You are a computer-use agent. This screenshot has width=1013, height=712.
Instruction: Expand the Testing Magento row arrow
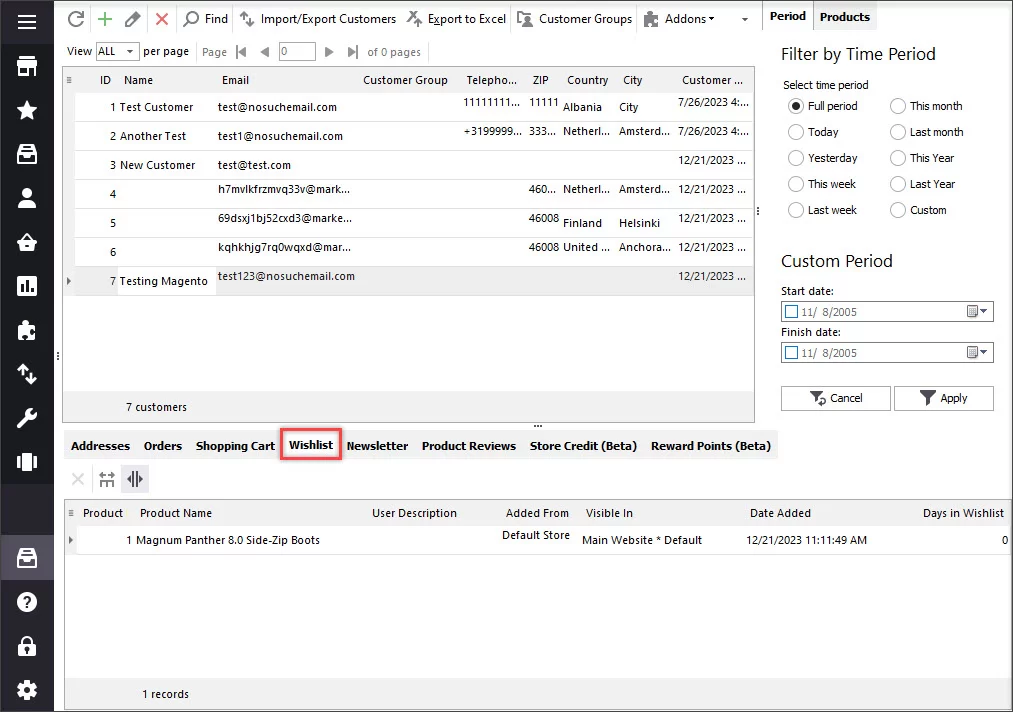(68, 281)
